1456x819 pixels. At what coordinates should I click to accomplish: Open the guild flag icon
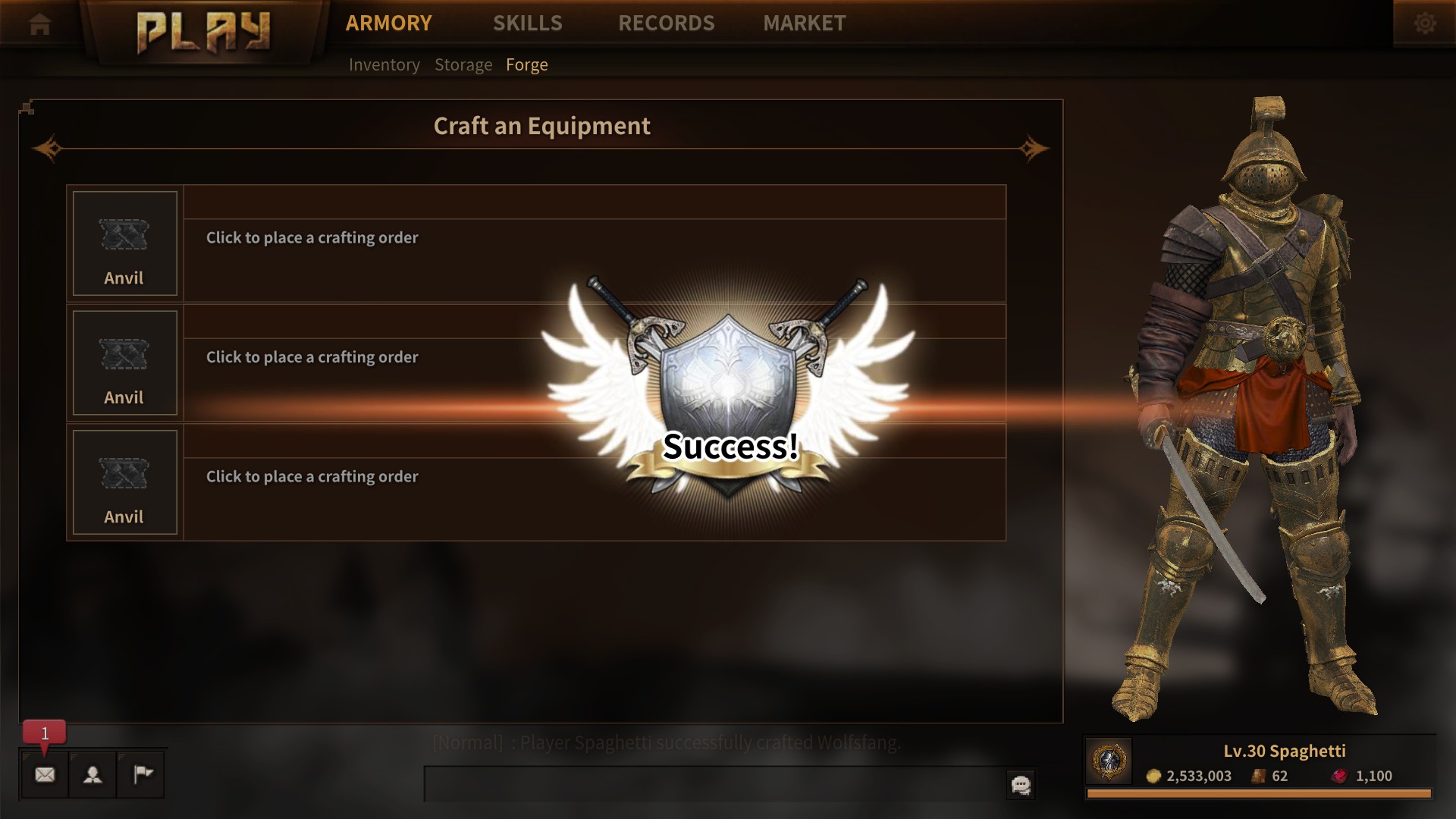click(141, 774)
